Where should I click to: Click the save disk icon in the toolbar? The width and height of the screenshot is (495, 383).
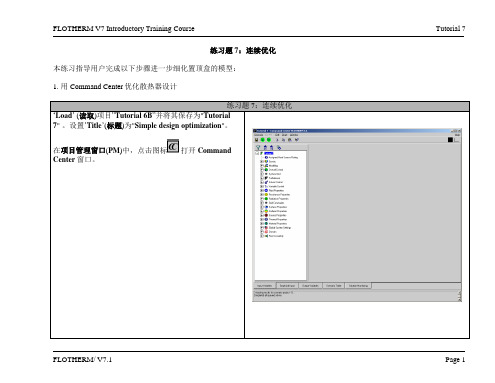pos(256,140)
